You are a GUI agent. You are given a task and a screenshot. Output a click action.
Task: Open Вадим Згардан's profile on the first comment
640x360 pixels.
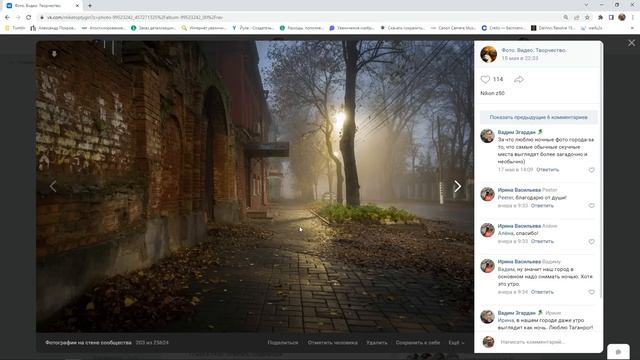click(x=516, y=132)
